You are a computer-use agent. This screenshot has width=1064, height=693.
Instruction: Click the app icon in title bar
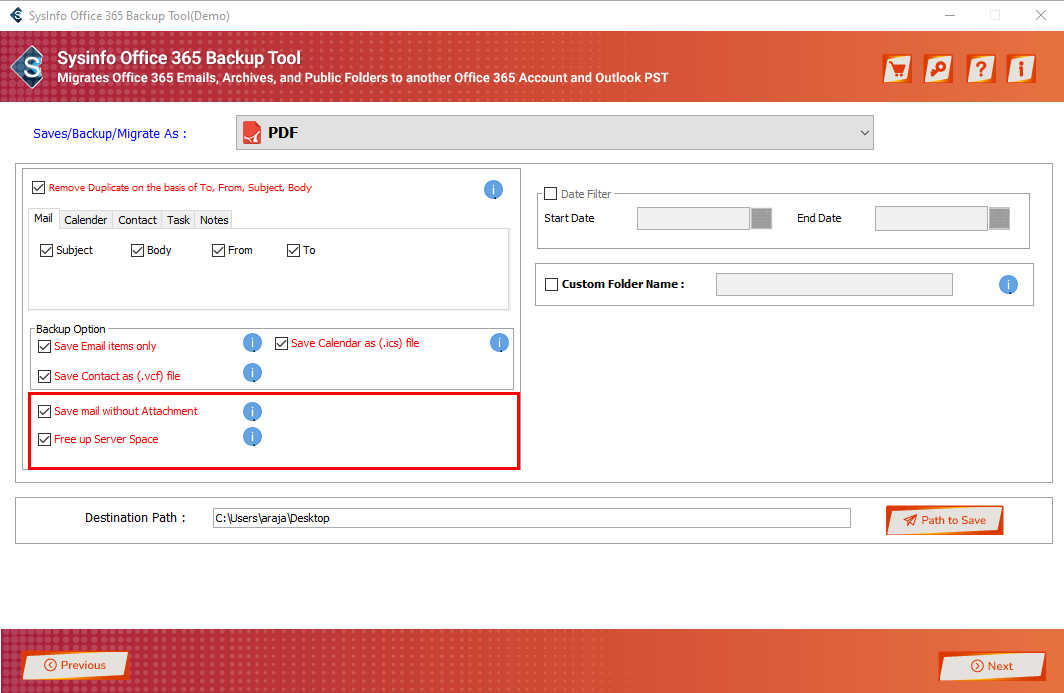(x=16, y=15)
